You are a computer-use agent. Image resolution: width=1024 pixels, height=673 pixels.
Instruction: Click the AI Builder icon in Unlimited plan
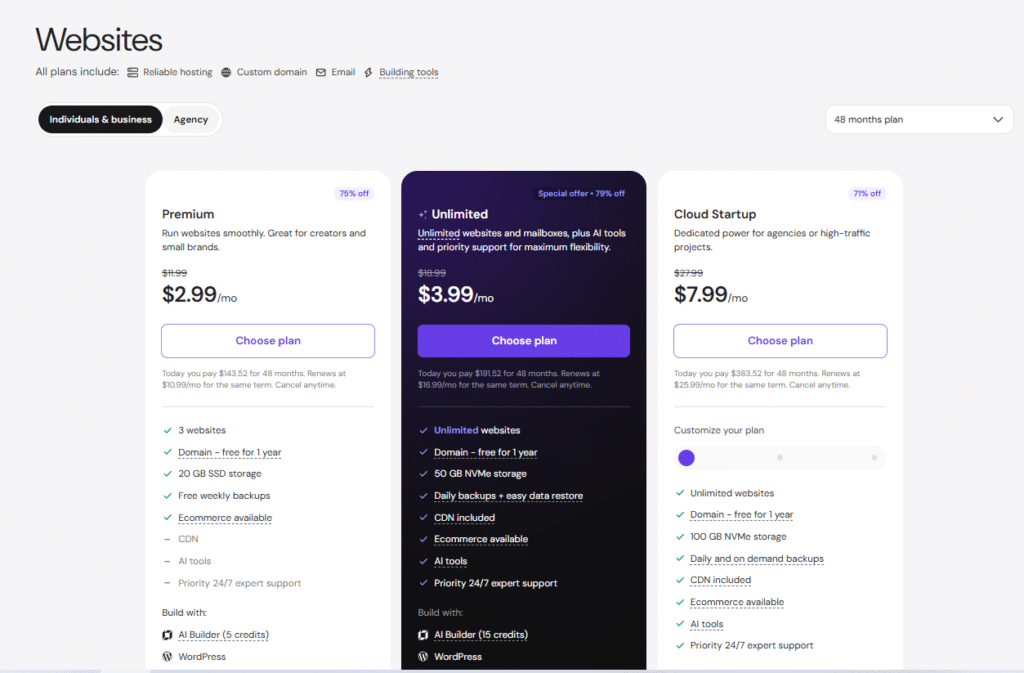[423, 634]
